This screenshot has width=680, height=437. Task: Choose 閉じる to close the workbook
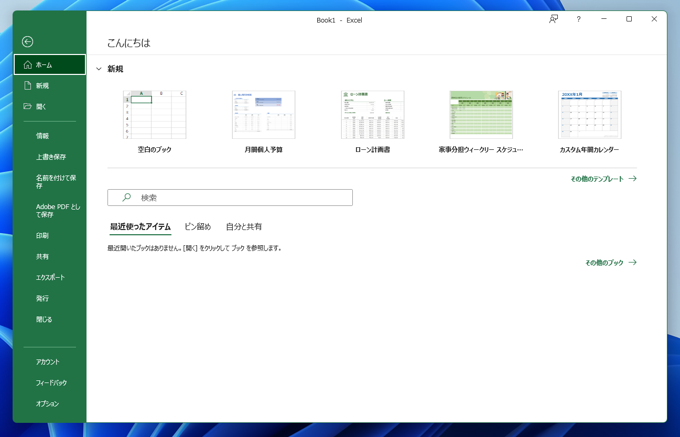click(50, 319)
